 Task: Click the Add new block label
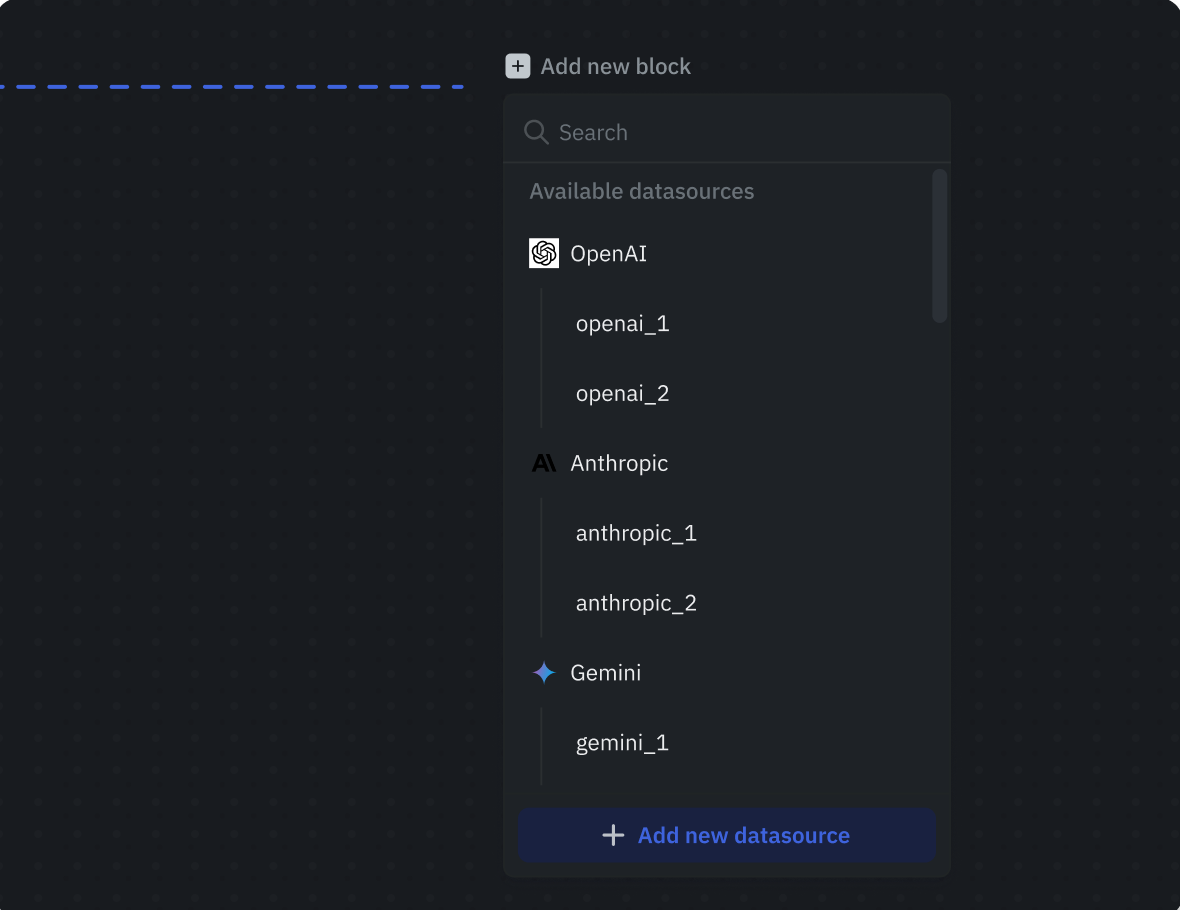615,66
